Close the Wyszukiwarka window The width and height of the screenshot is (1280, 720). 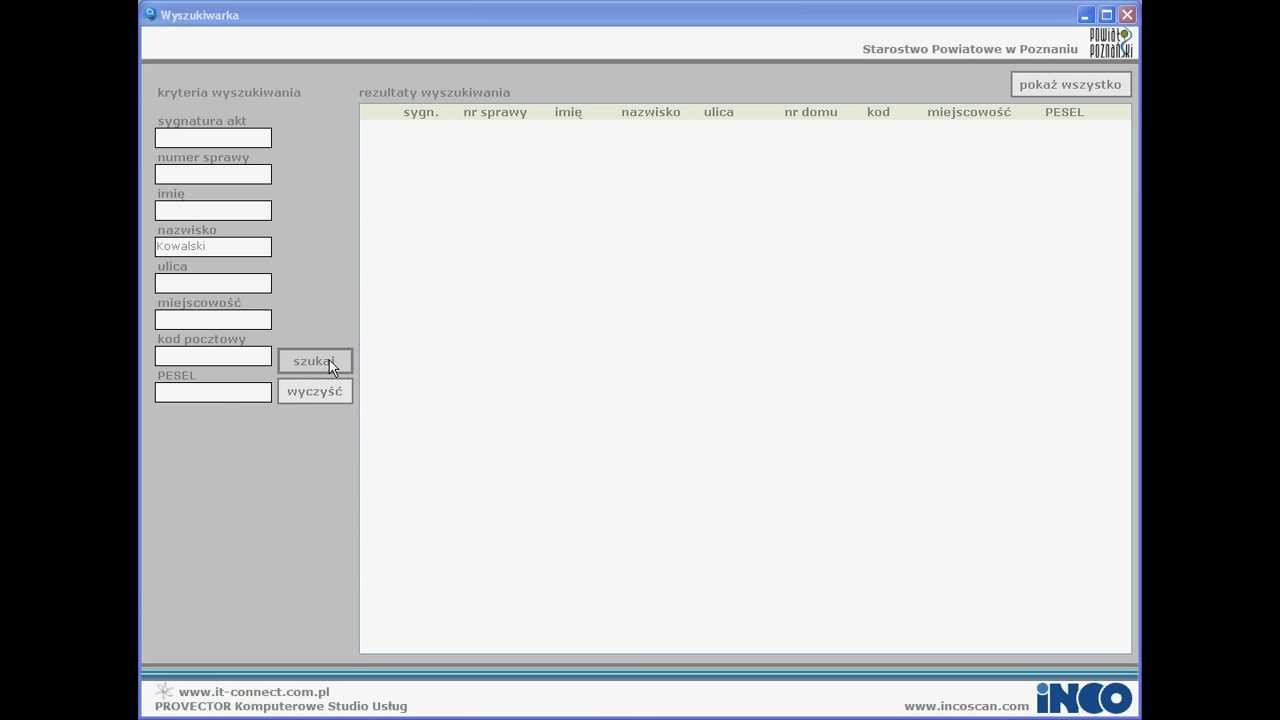click(1127, 15)
